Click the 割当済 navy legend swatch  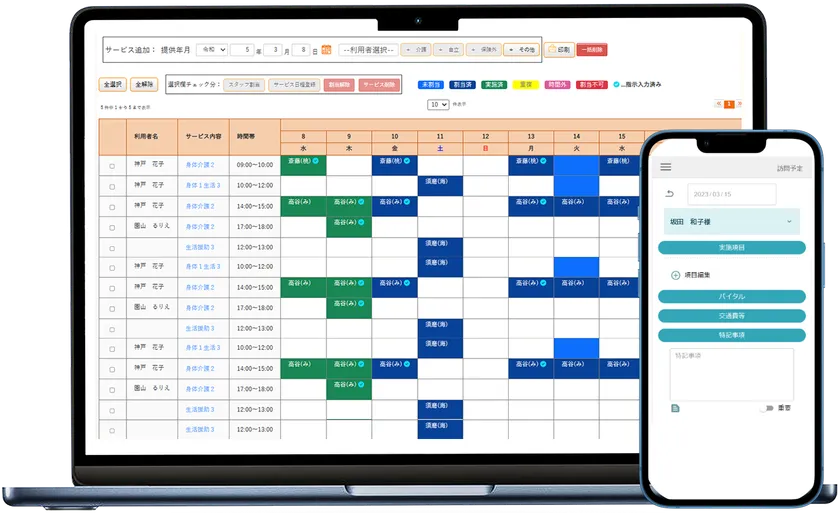pyautogui.click(x=462, y=85)
